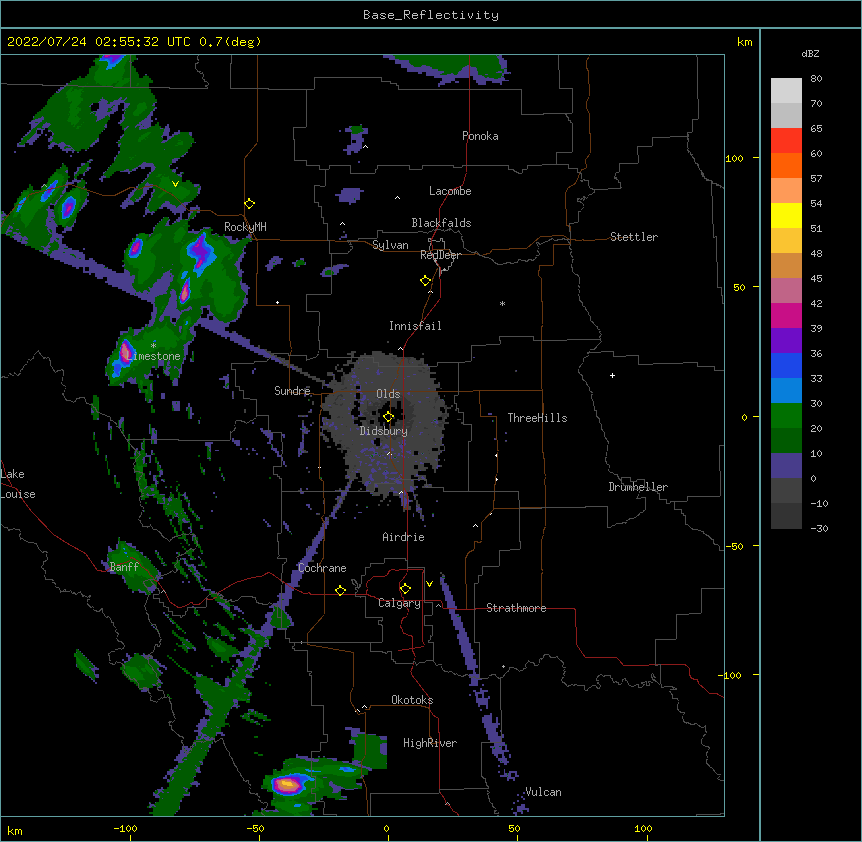Pick the bright green 20-30 dBZ legend swatch

786,416
